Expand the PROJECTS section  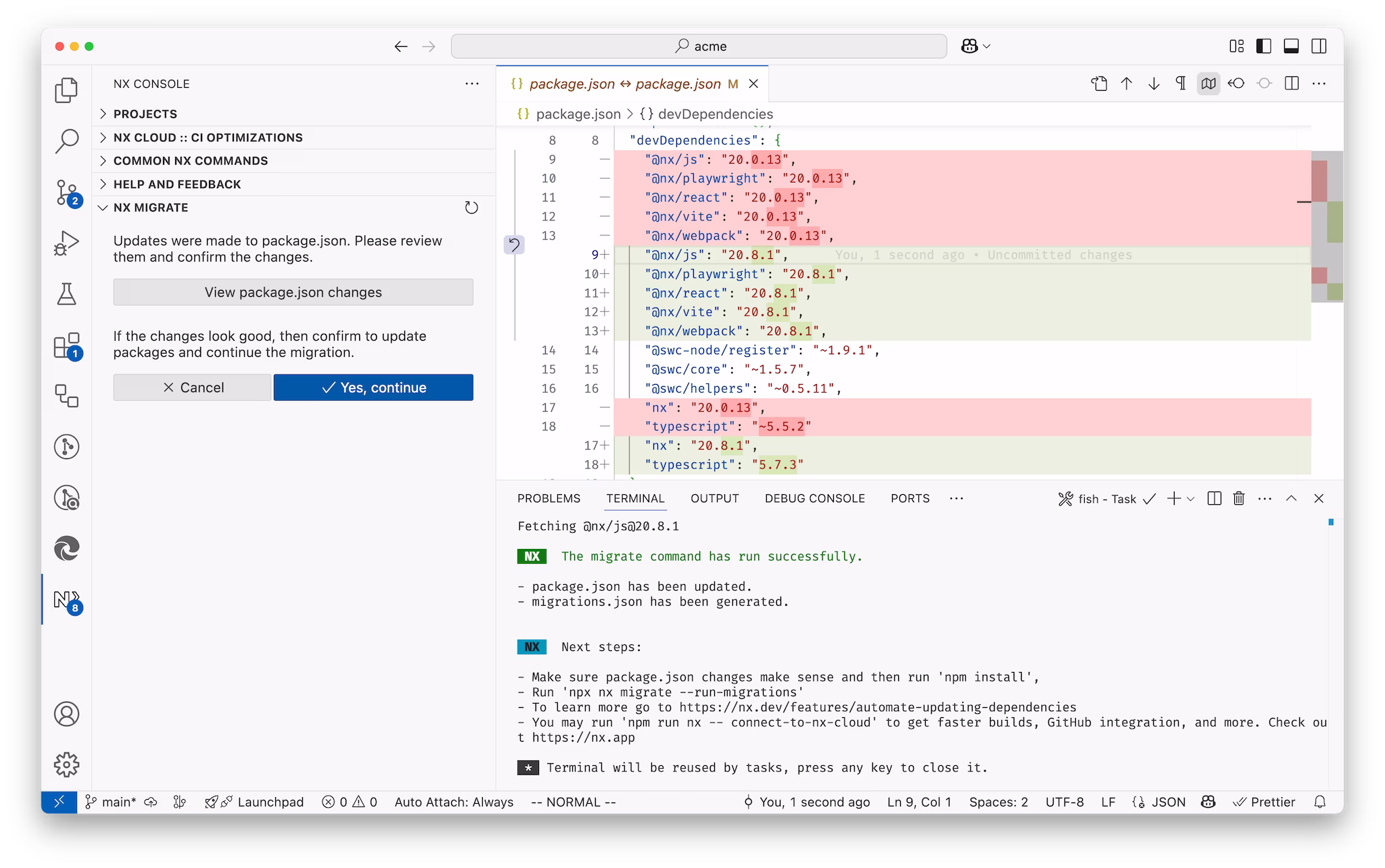point(145,114)
